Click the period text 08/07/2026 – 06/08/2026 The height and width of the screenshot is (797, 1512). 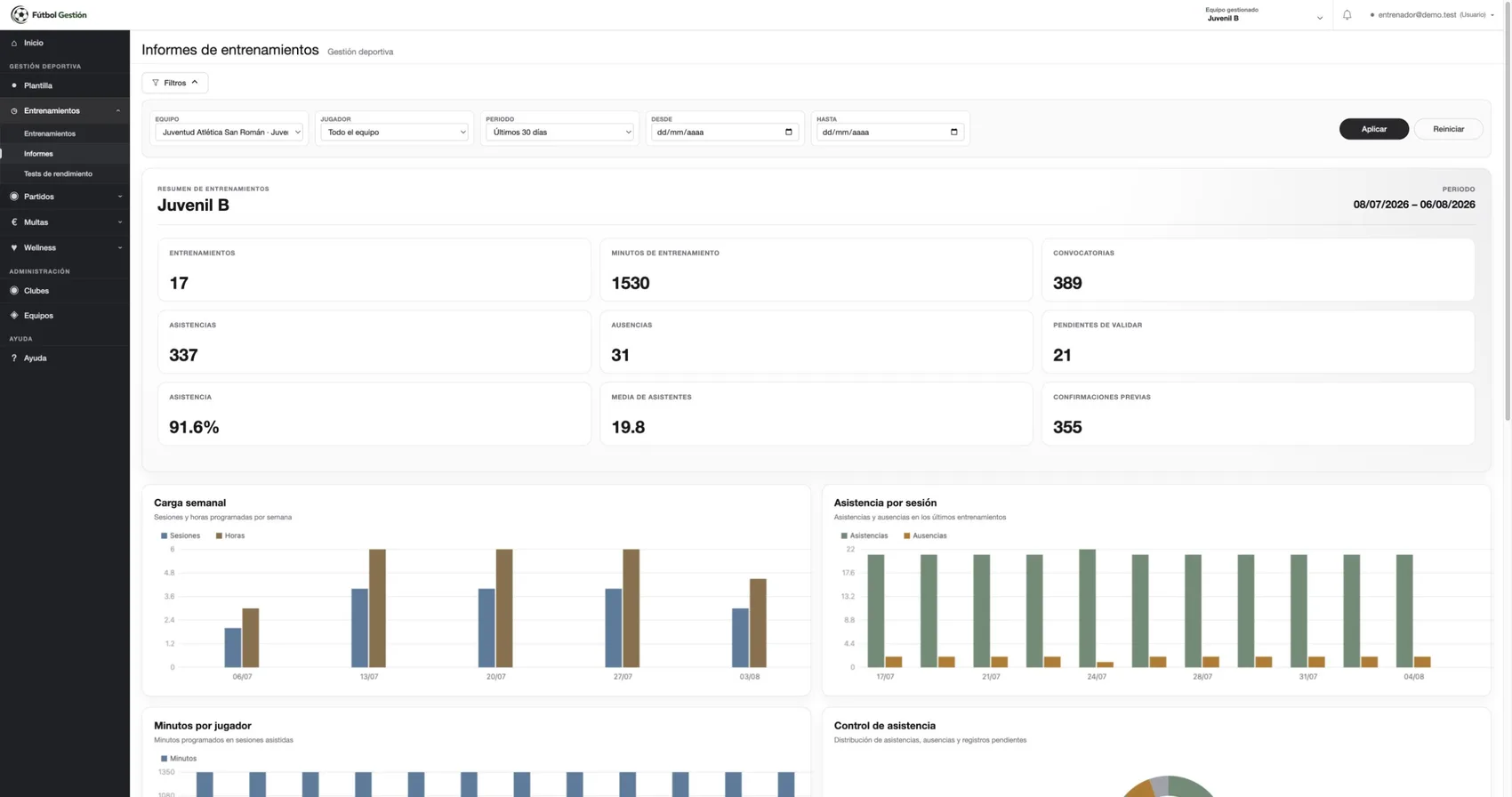[1414, 205]
